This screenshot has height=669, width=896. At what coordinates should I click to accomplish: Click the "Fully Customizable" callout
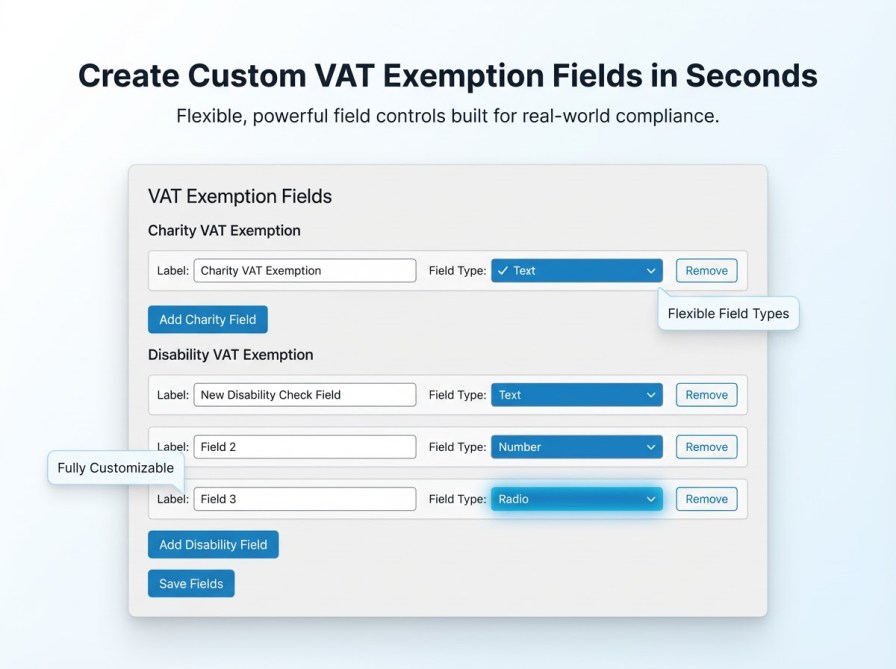tap(114, 467)
